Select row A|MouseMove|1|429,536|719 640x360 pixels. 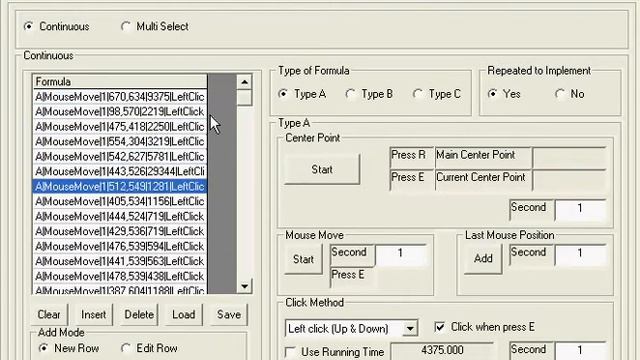(120, 231)
